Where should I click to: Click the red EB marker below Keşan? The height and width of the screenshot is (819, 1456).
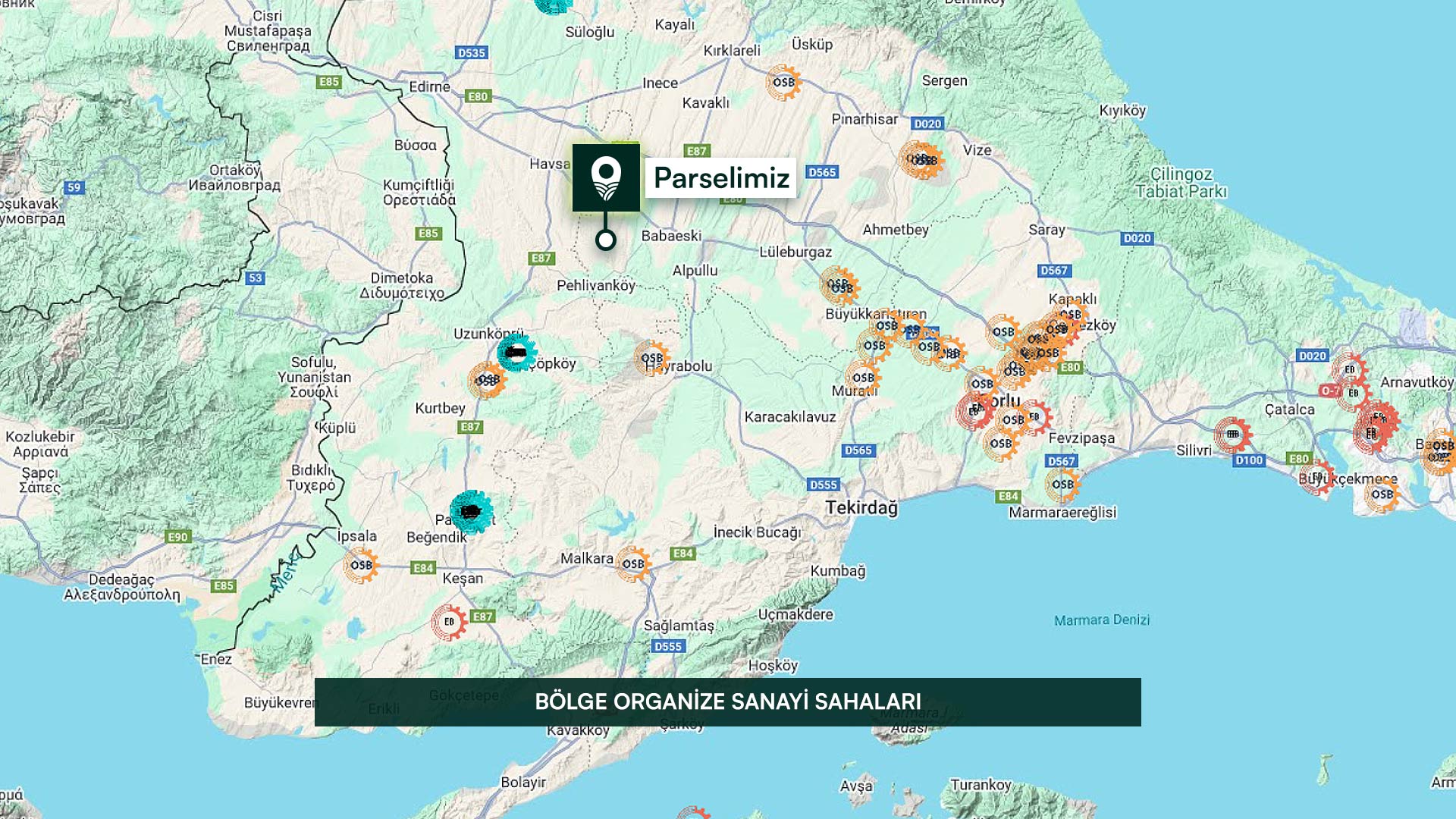coord(449,623)
